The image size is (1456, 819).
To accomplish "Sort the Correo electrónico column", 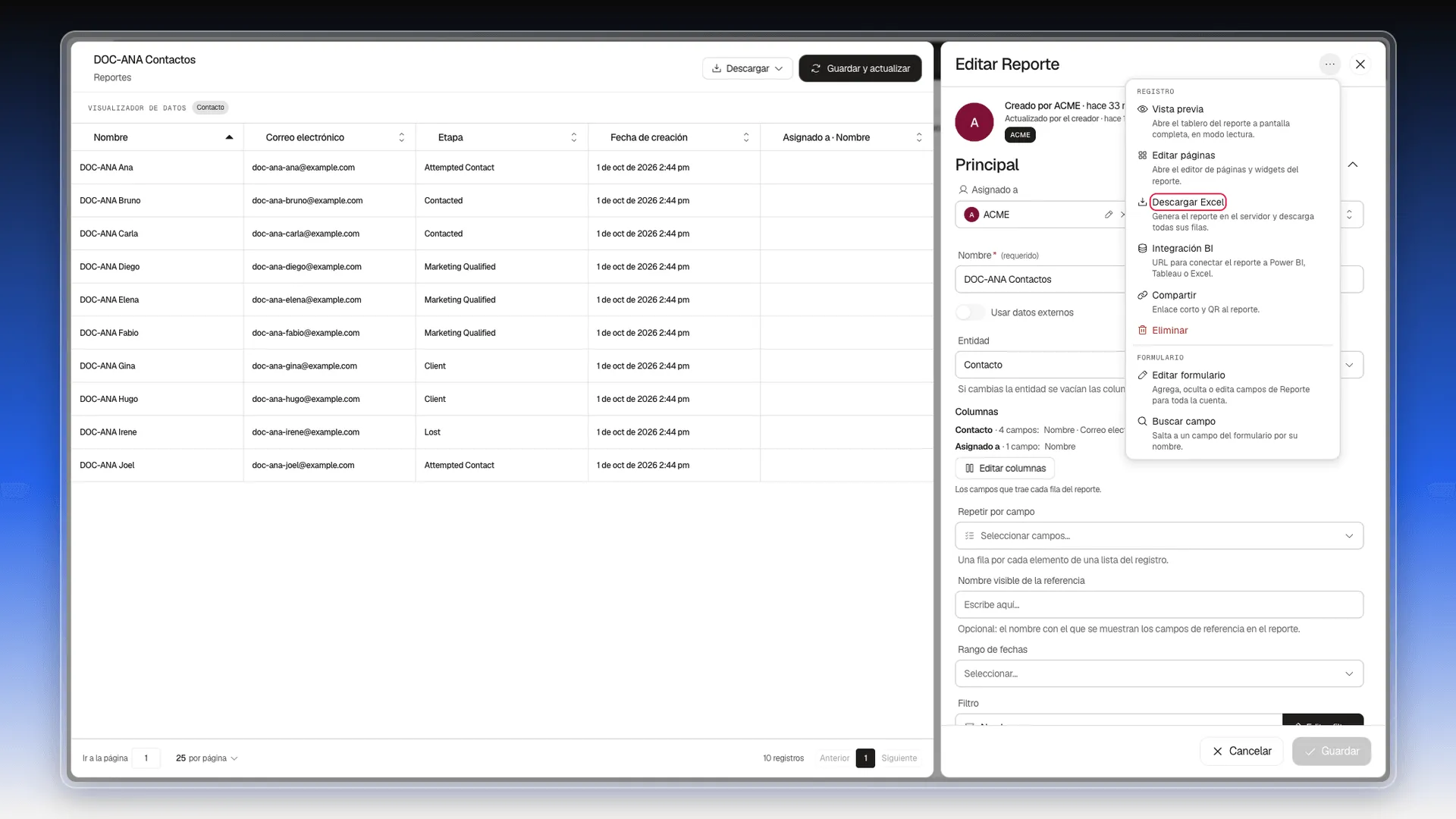I will [x=401, y=137].
